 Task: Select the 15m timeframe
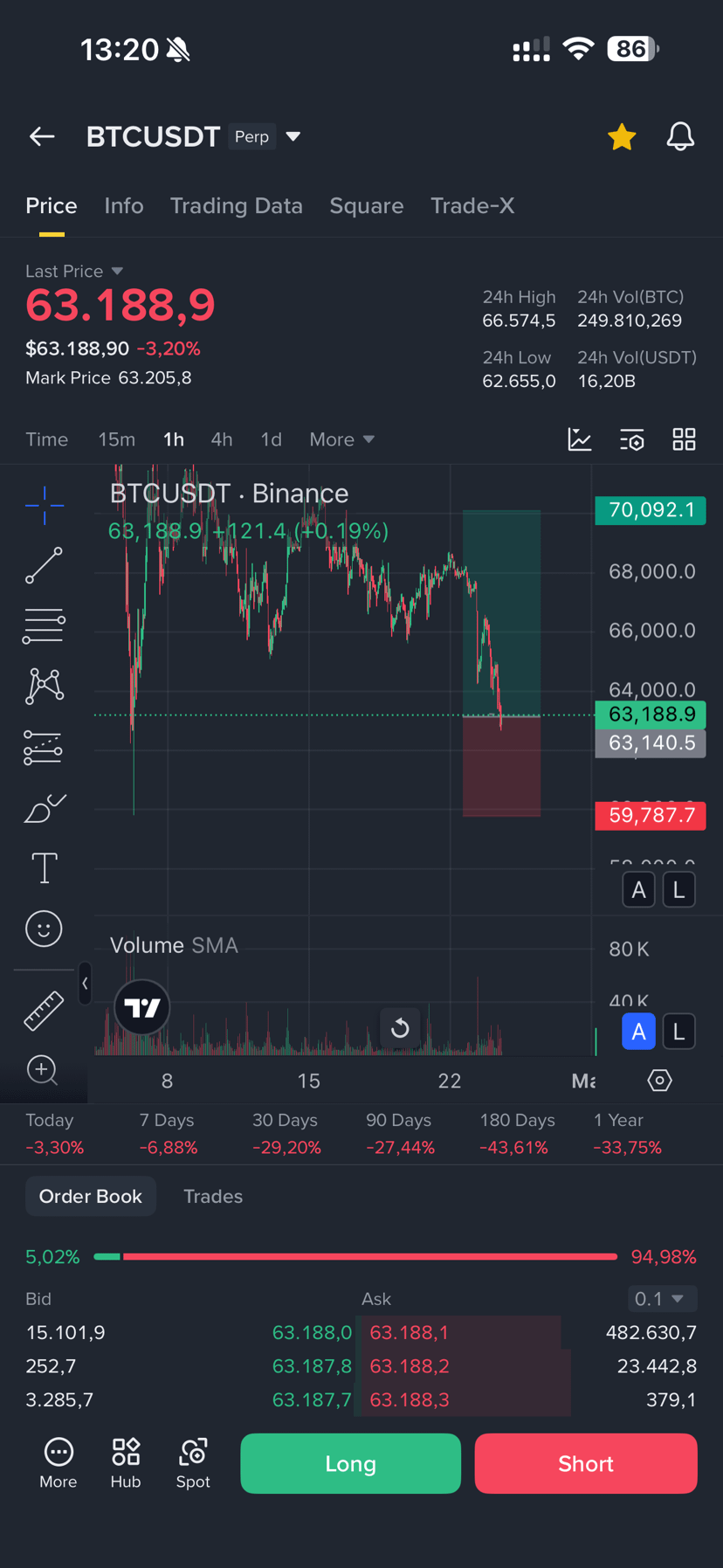(116, 439)
